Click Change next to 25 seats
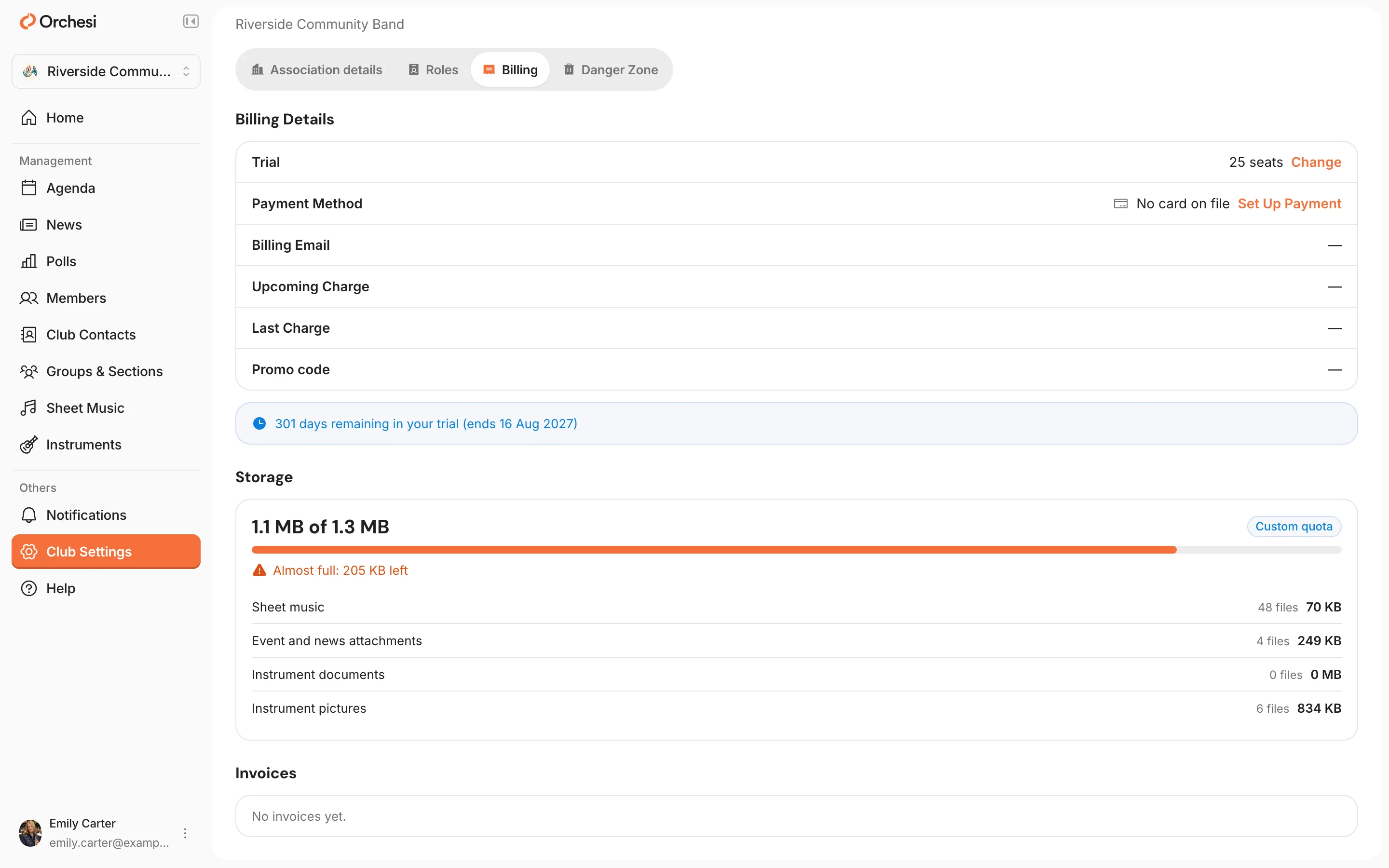This screenshot has width=1389, height=868. point(1316,162)
